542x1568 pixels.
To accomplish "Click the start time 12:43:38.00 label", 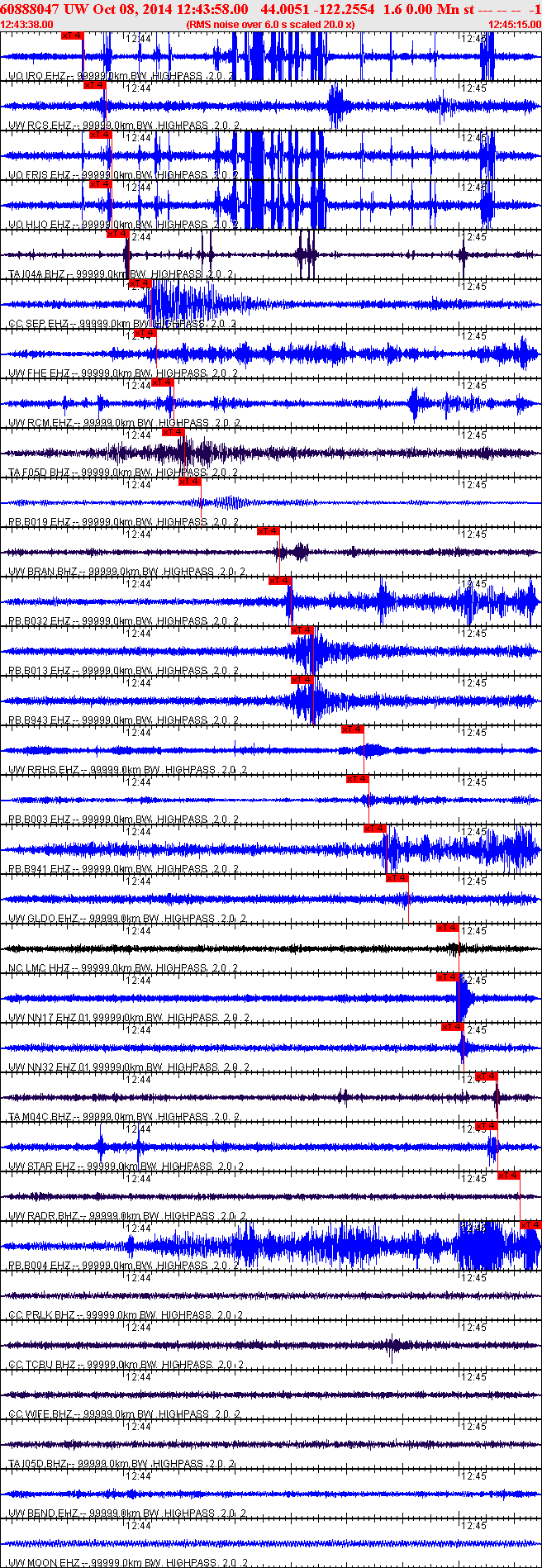I will (x=27, y=25).
